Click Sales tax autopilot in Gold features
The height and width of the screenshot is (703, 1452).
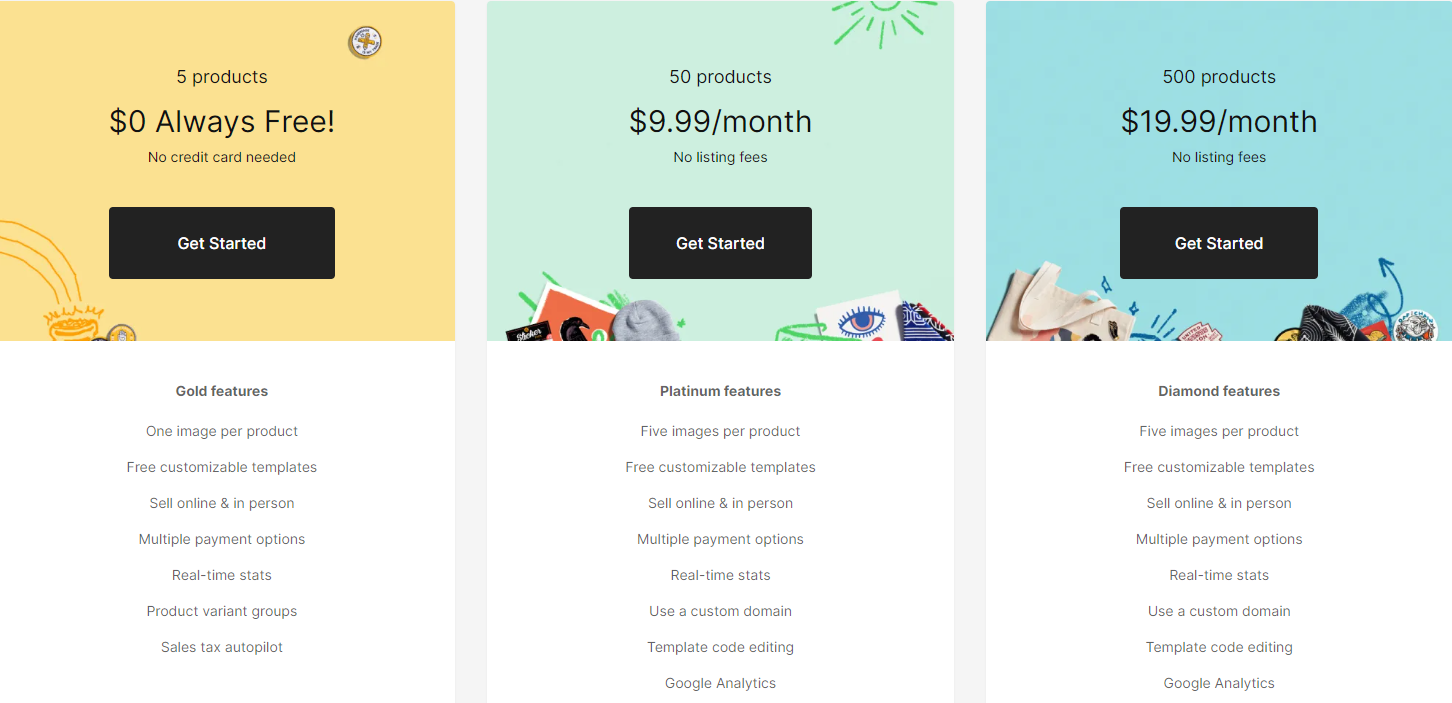tap(222, 647)
